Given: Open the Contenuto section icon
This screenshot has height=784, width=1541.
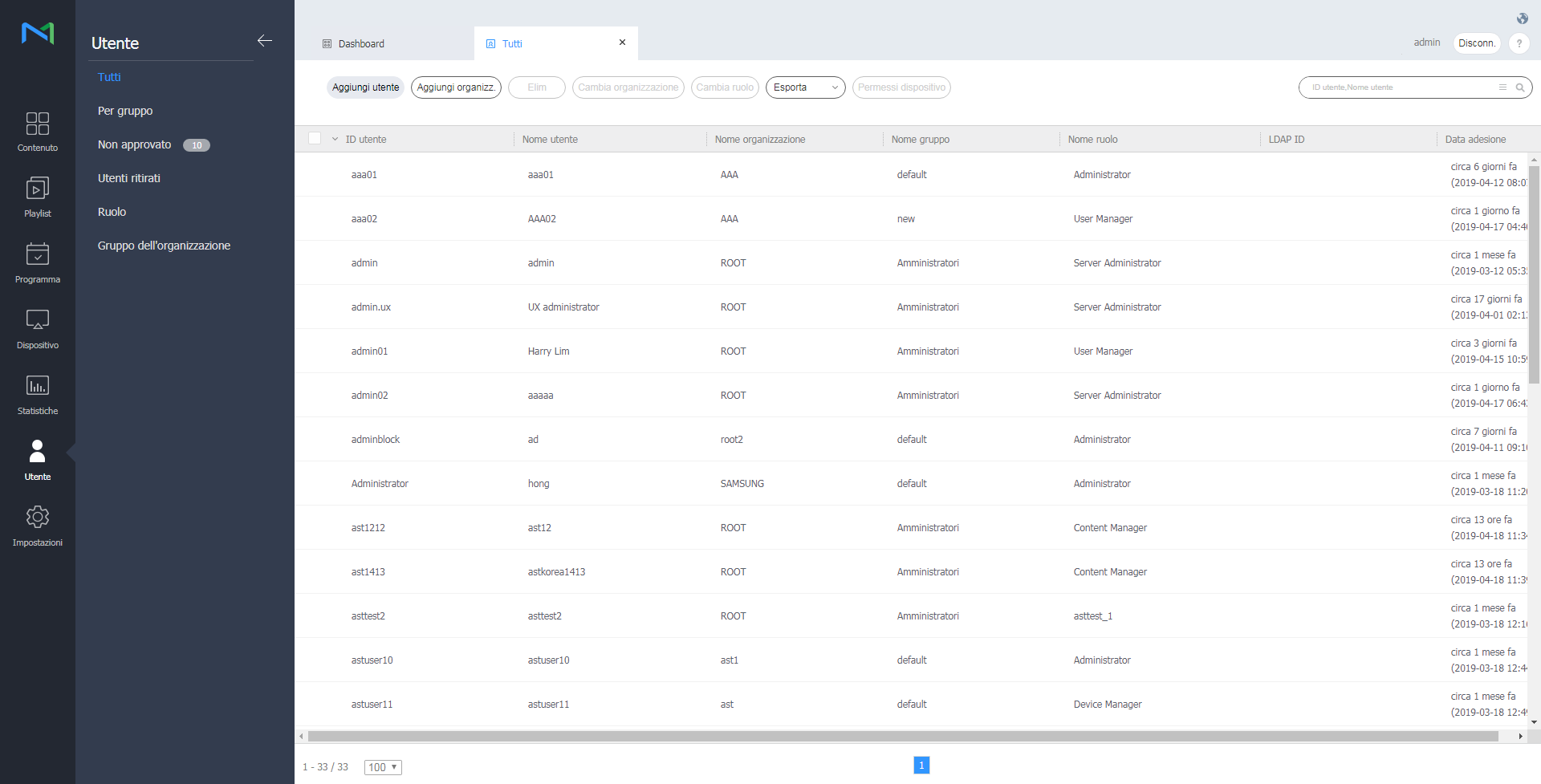Looking at the screenshot, I should (37, 124).
